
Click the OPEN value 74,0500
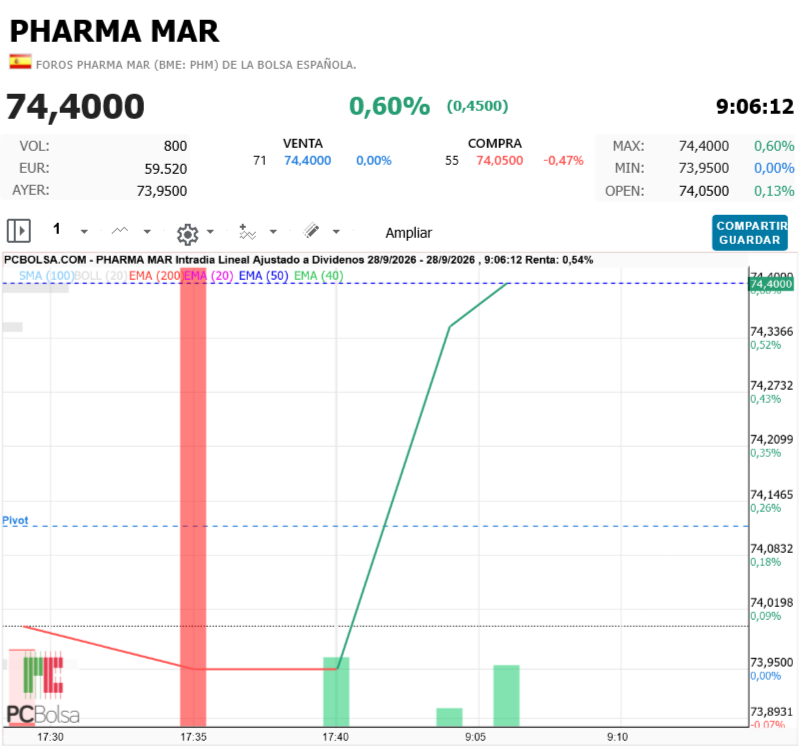pyautogui.click(x=704, y=191)
